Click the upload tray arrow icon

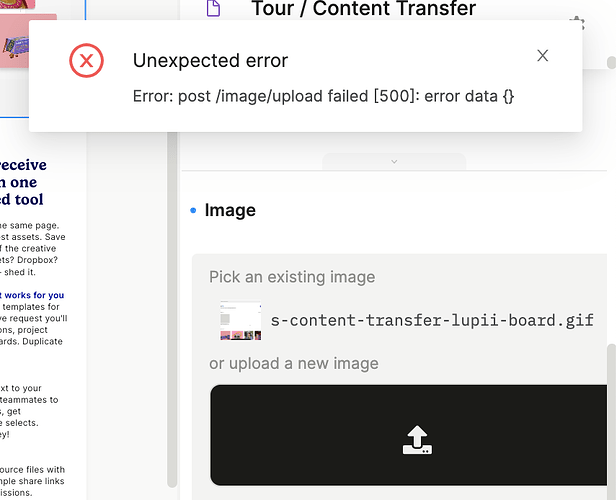pyautogui.click(x=417, y=438)
